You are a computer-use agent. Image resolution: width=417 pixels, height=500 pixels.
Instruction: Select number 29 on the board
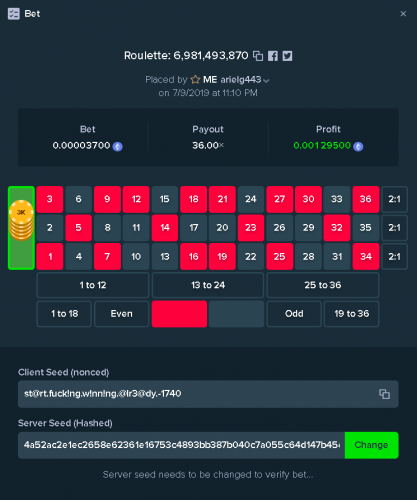click(x=308, y=228)
